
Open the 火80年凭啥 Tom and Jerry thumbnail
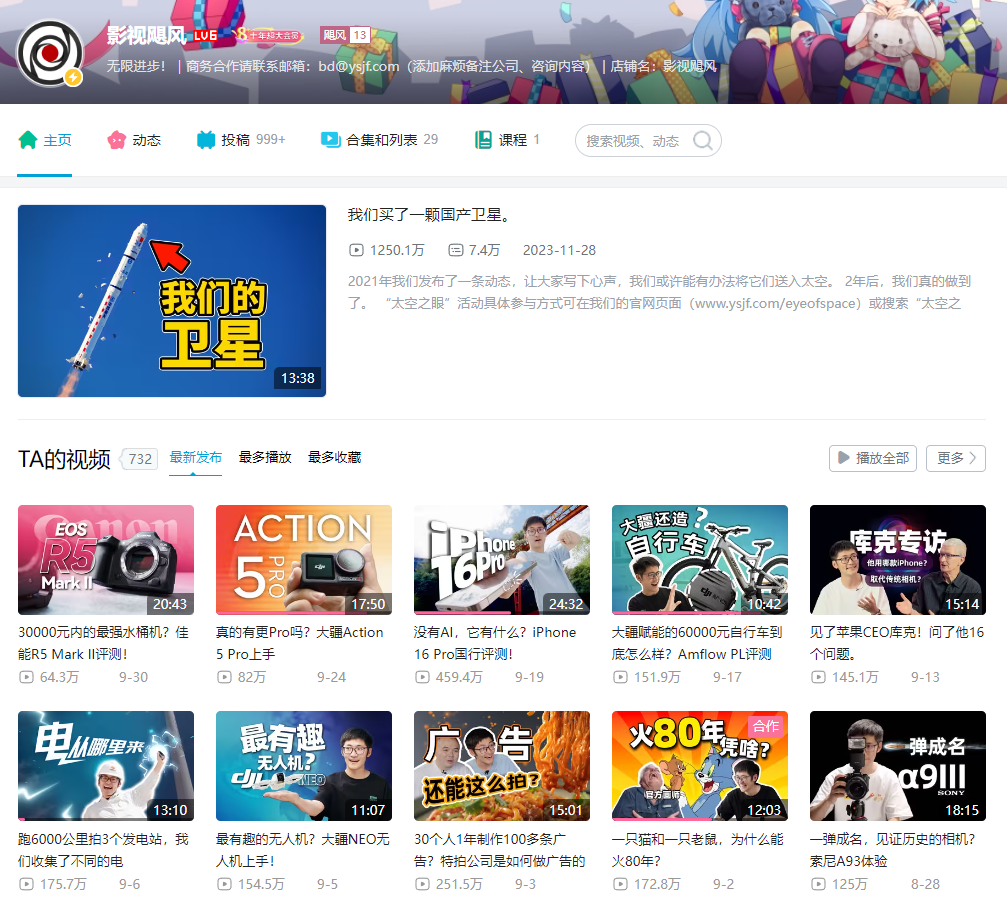click(700, 766)
